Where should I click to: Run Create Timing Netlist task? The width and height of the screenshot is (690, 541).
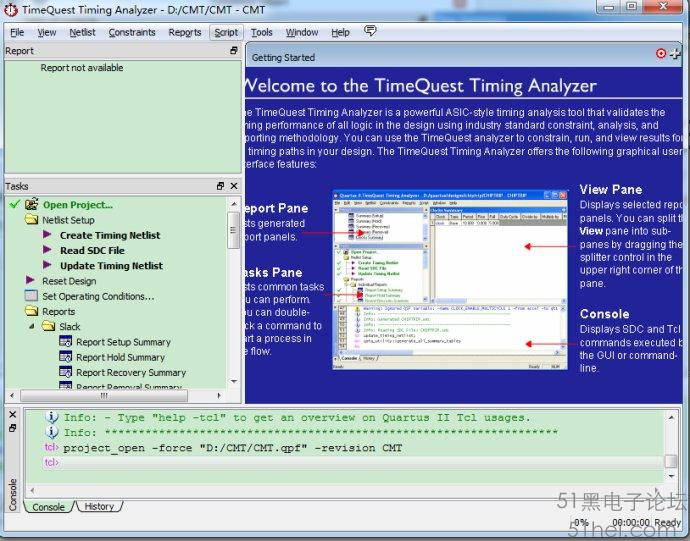coord(110,236)
